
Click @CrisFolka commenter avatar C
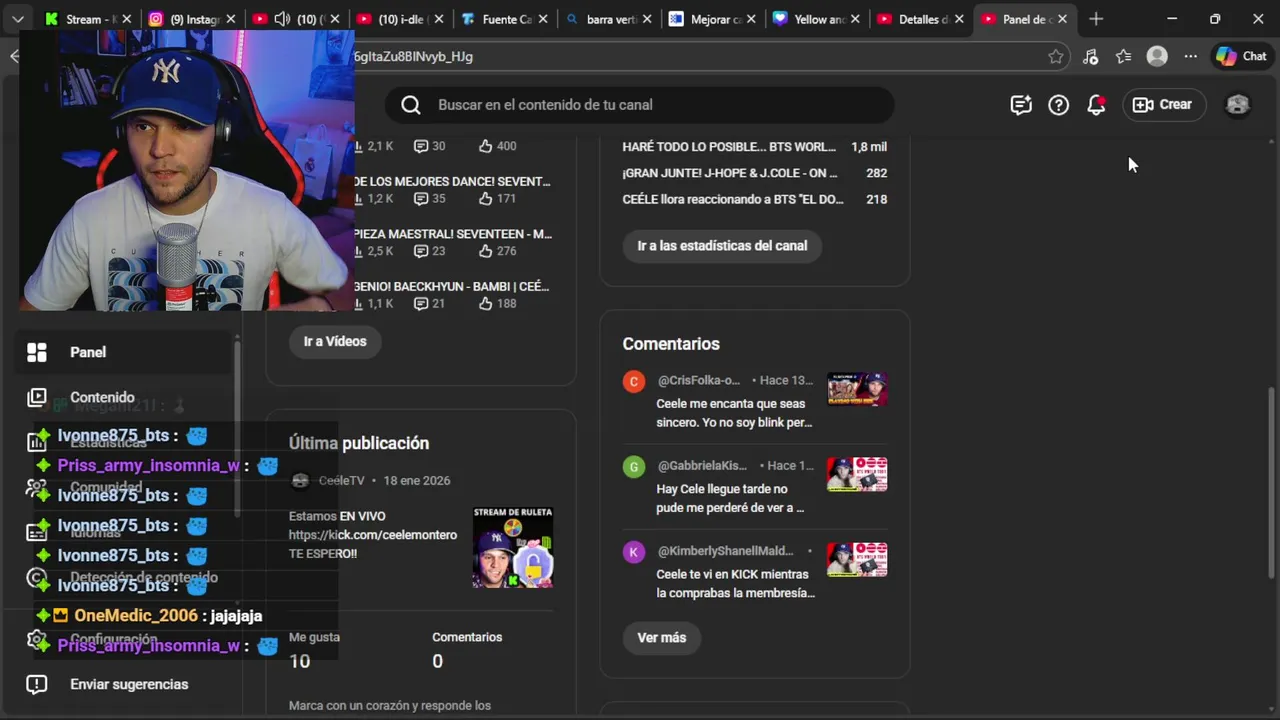tap(634, 381)
